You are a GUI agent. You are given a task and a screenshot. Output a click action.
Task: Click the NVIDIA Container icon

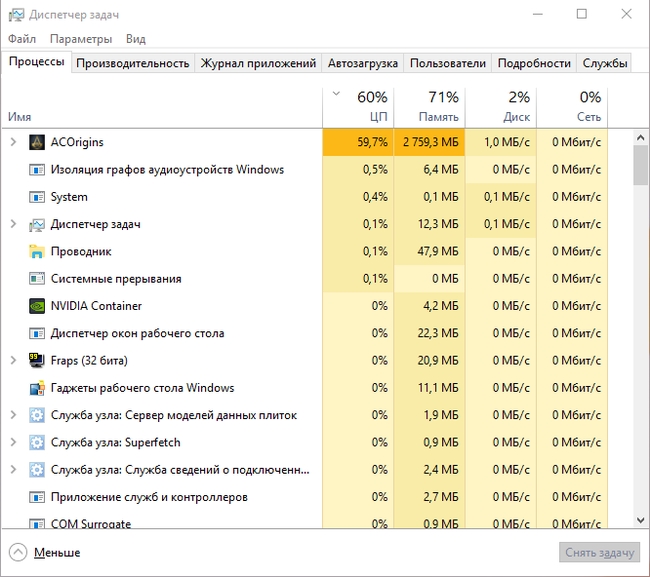tap(37, 306)
